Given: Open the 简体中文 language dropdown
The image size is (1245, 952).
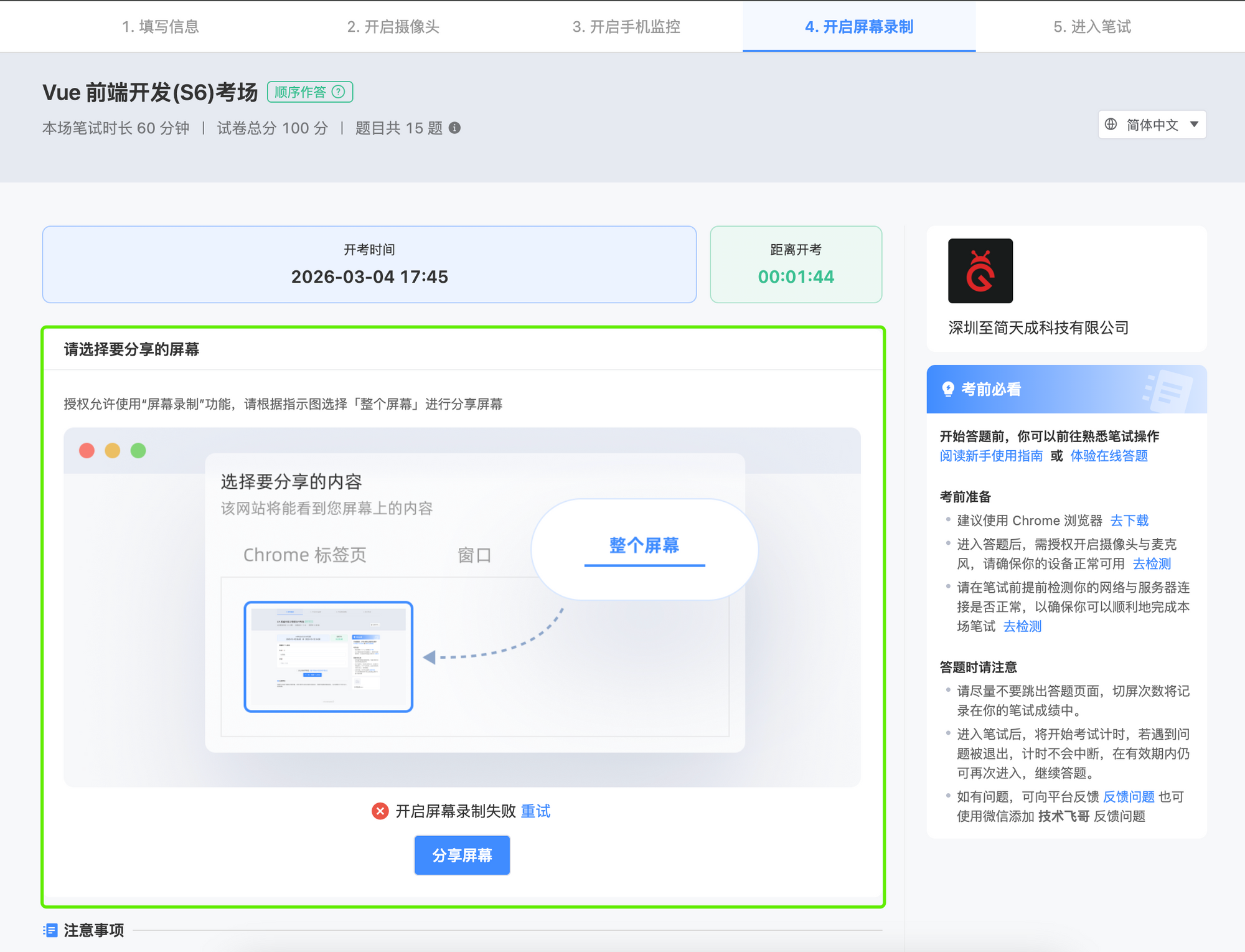Looking at the screenshot, I should coord(1152,125).
